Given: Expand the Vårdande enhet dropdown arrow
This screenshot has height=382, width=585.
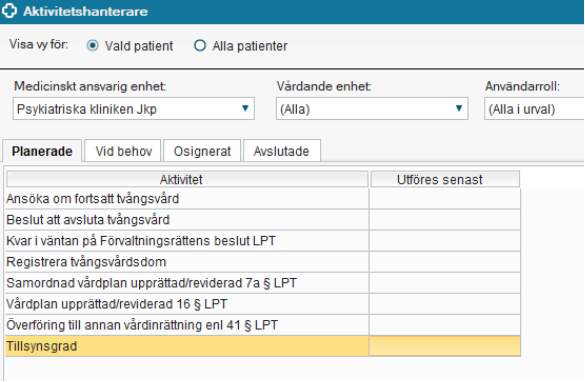Looking at the screenshot, I should [459, 109].
